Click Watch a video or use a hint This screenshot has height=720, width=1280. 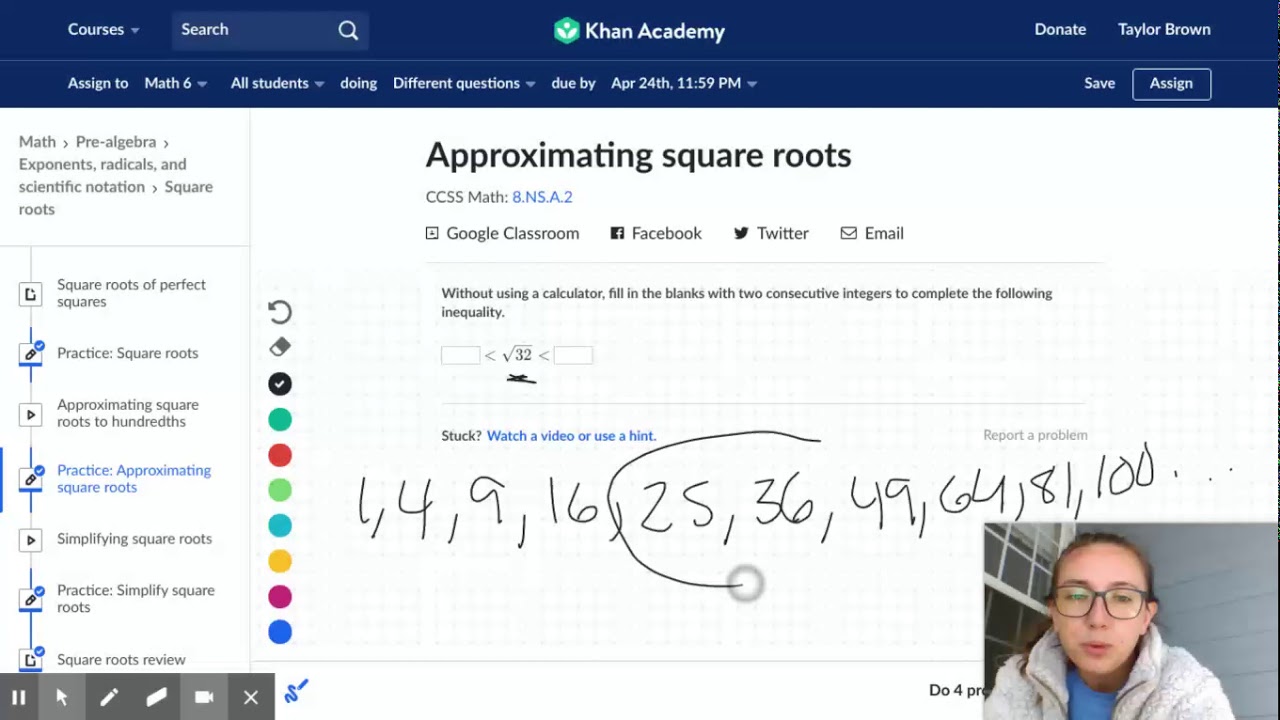[571, 436]
